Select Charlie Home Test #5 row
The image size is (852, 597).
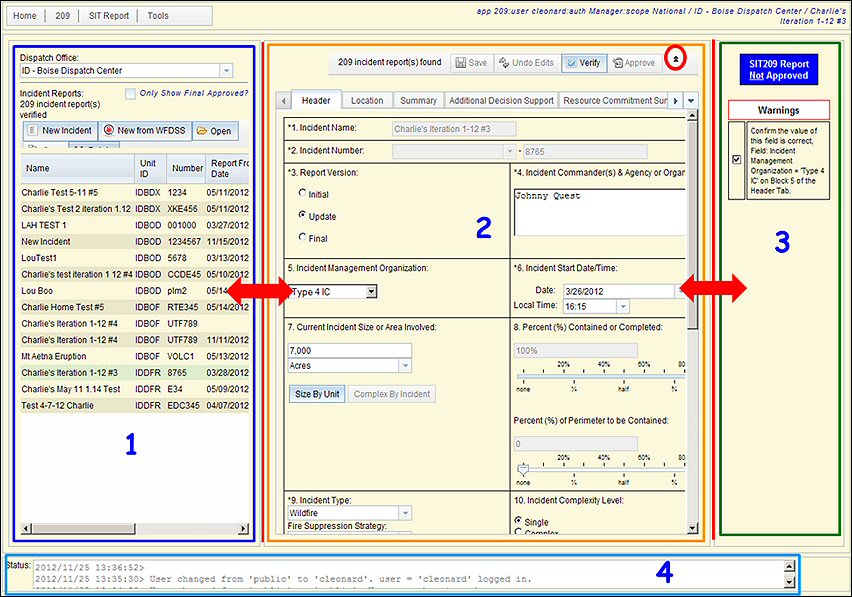point(135,307)
